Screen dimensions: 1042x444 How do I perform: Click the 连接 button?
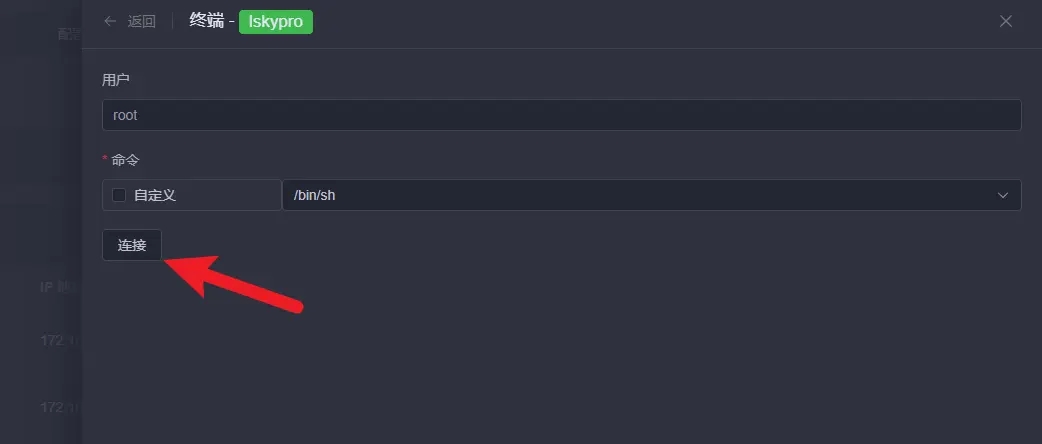(x=132, y=245)
